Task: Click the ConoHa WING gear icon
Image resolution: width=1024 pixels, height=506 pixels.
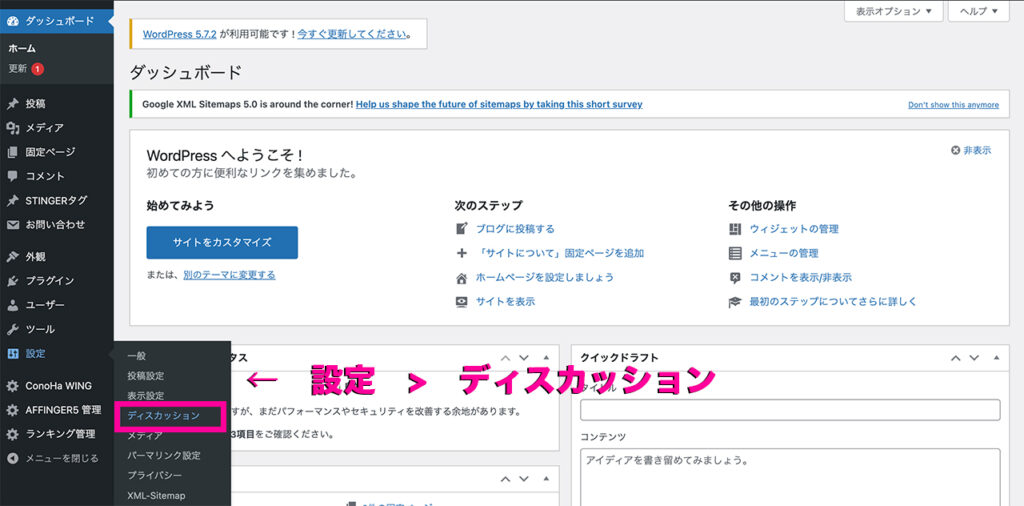Action: click(12, 386)
